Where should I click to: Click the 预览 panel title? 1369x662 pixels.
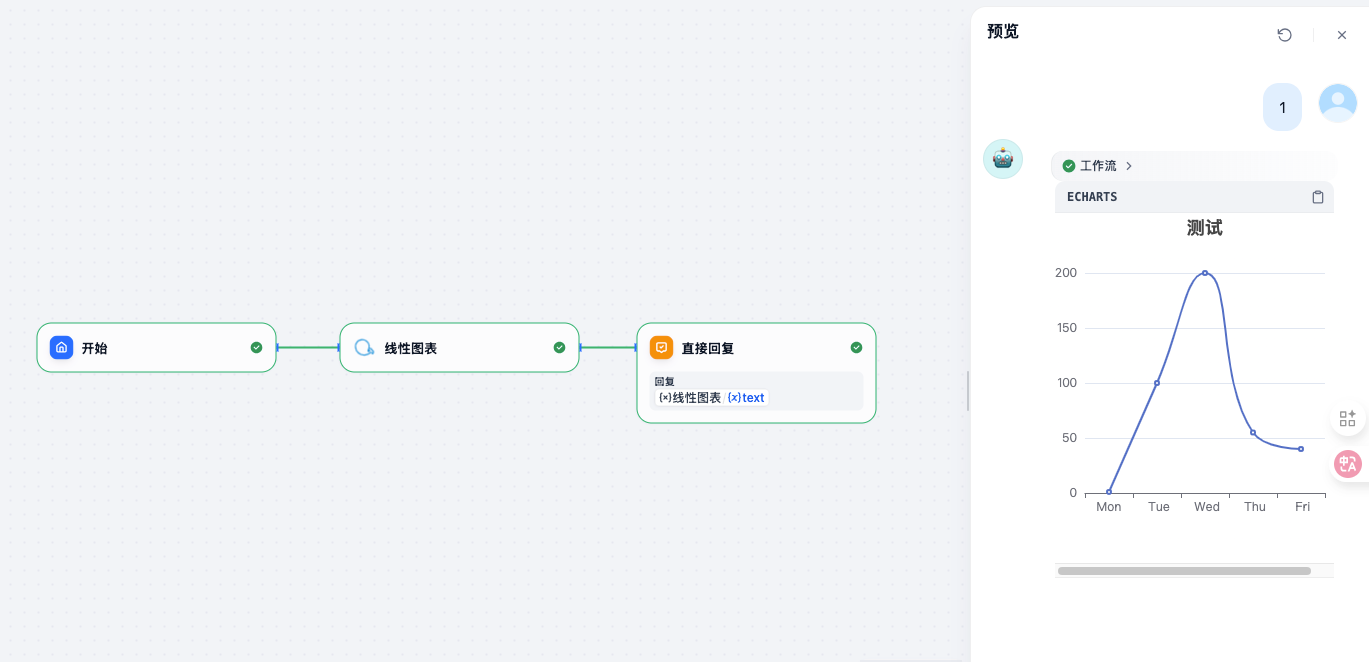click(x=1003, y=31)
